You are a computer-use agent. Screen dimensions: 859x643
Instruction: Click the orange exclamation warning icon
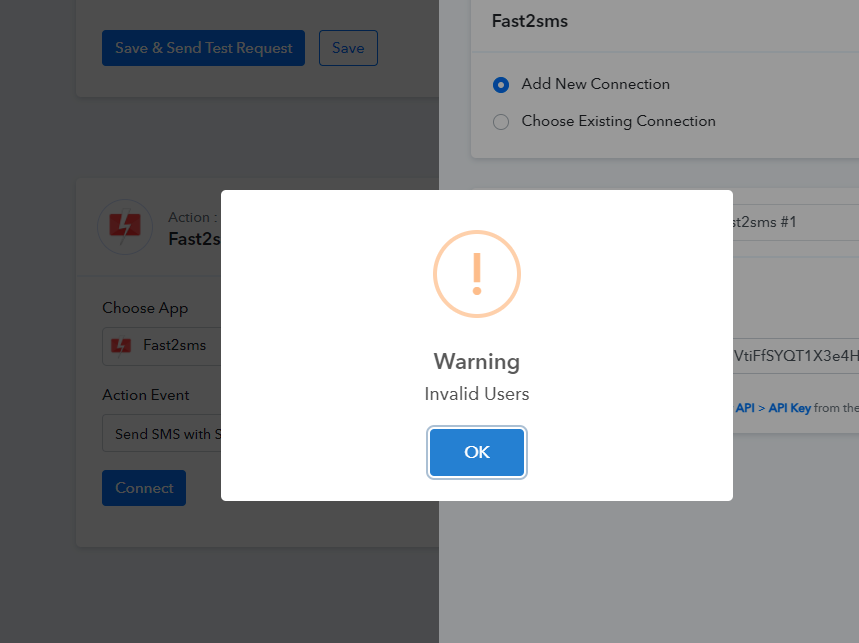coord(477,274)
